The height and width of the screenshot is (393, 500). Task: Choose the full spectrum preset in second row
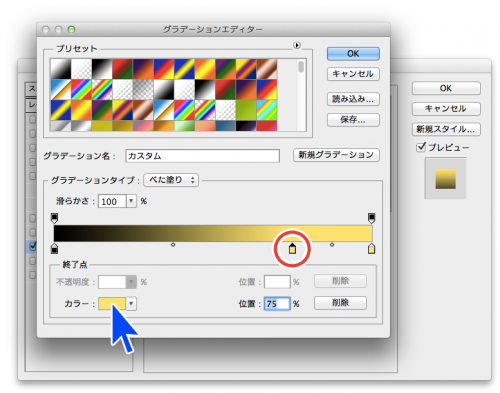click(x=81, y=90)
